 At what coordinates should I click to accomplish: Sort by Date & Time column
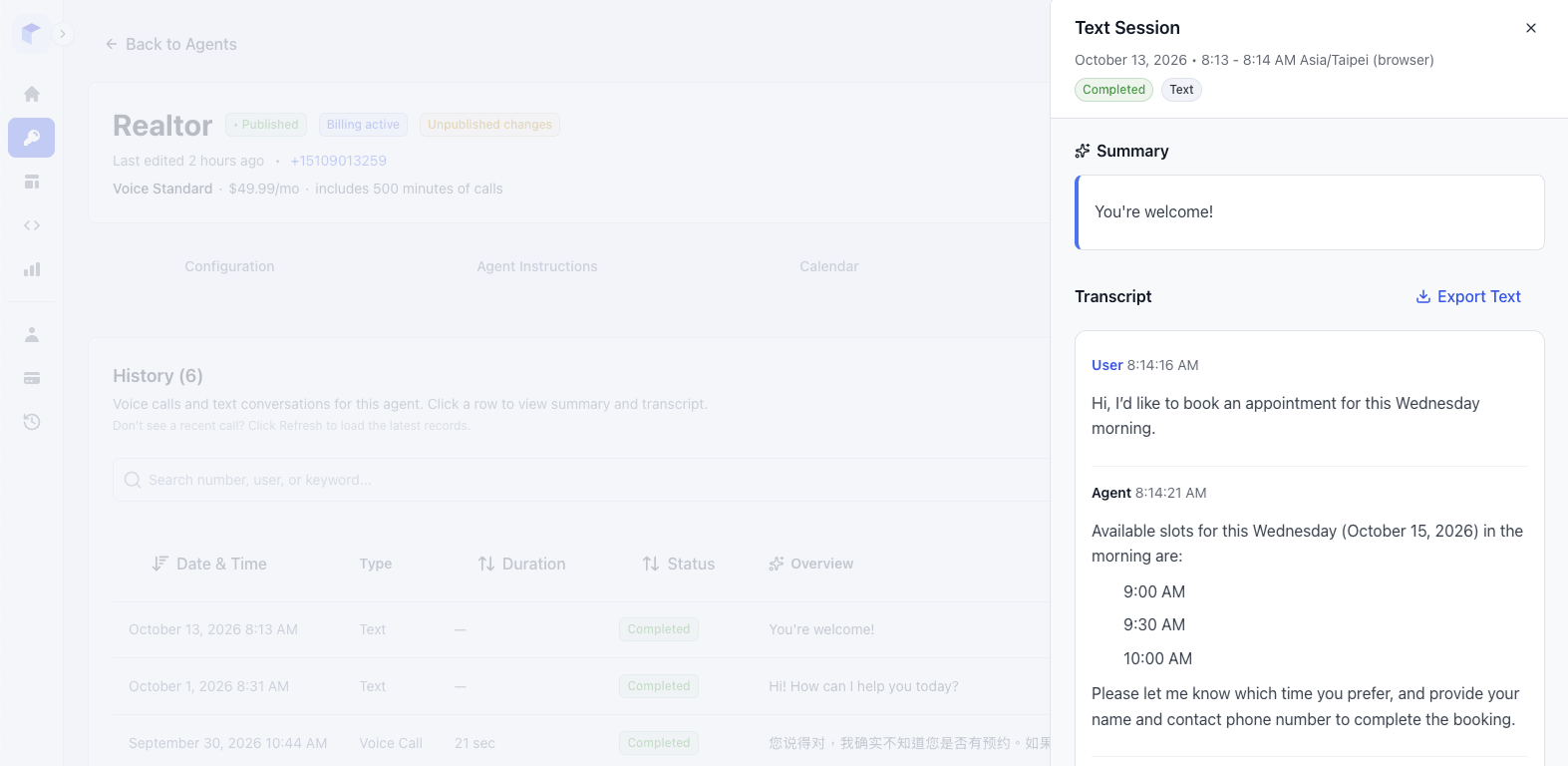pos(209,564)
